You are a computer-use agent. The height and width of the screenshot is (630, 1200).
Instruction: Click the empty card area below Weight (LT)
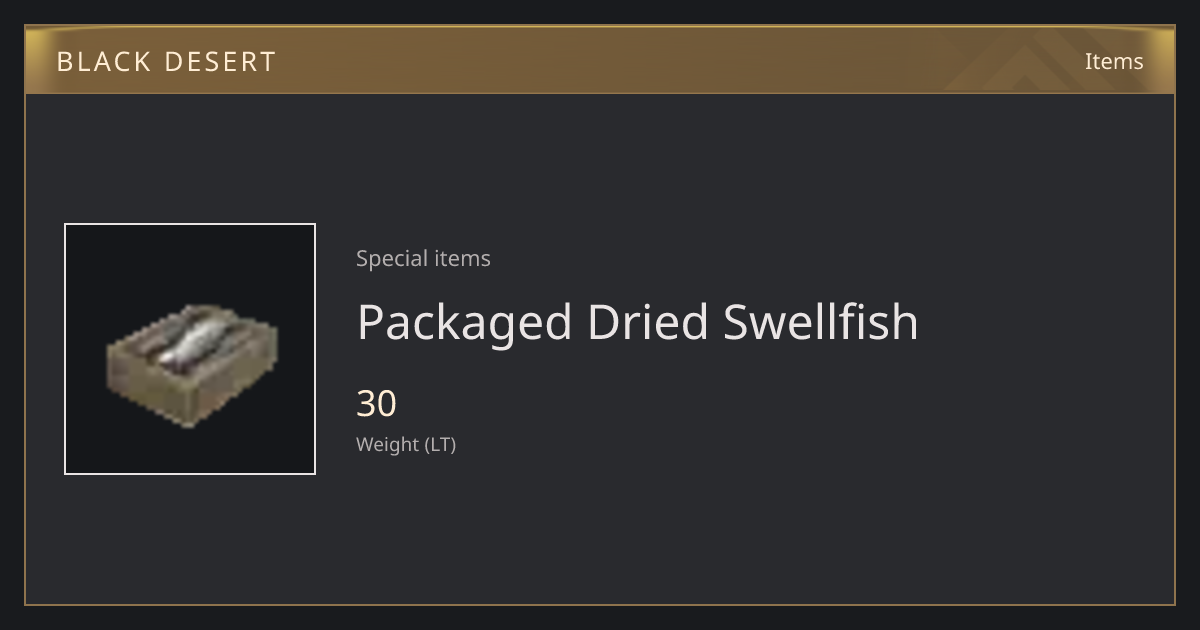point(600,530)
